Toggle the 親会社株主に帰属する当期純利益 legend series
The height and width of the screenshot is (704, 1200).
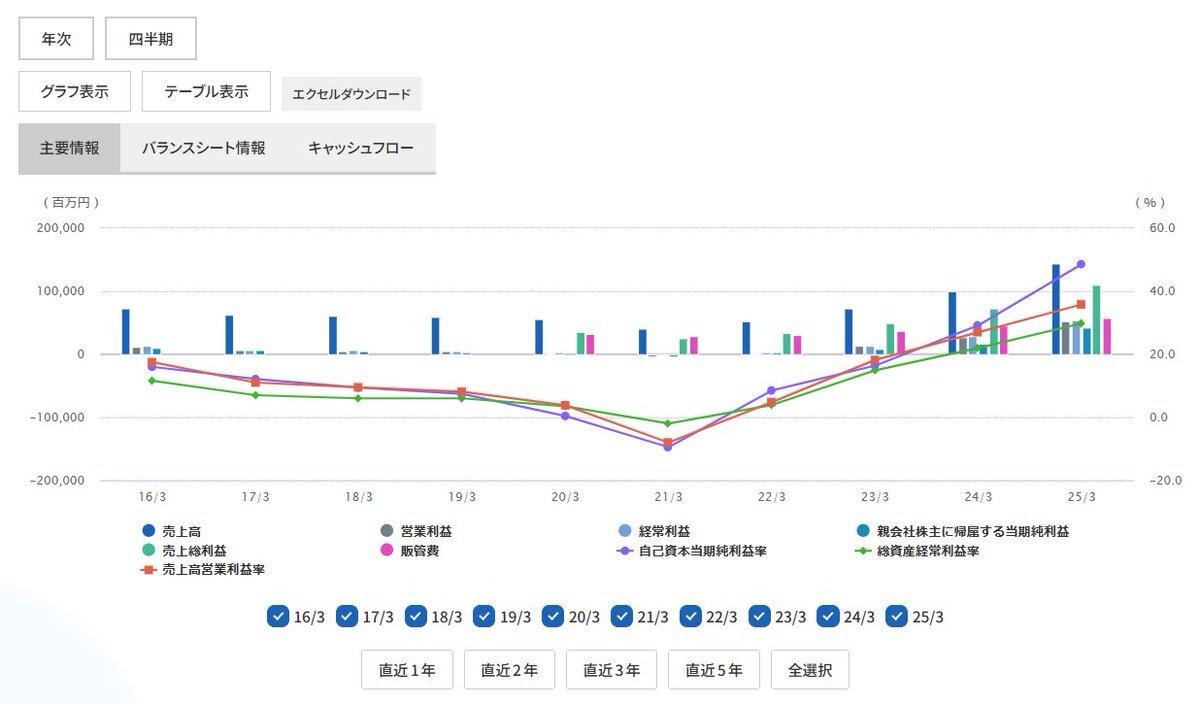tap(962, 532)
